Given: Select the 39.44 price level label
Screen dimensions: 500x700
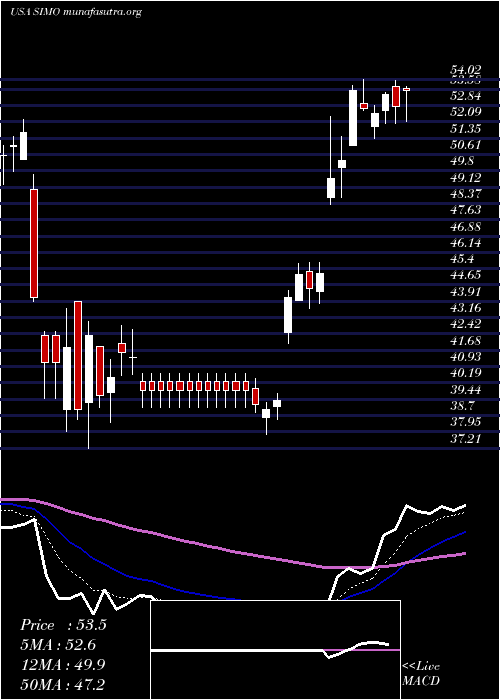Looking at the screenshot, I should click(466, 390).
